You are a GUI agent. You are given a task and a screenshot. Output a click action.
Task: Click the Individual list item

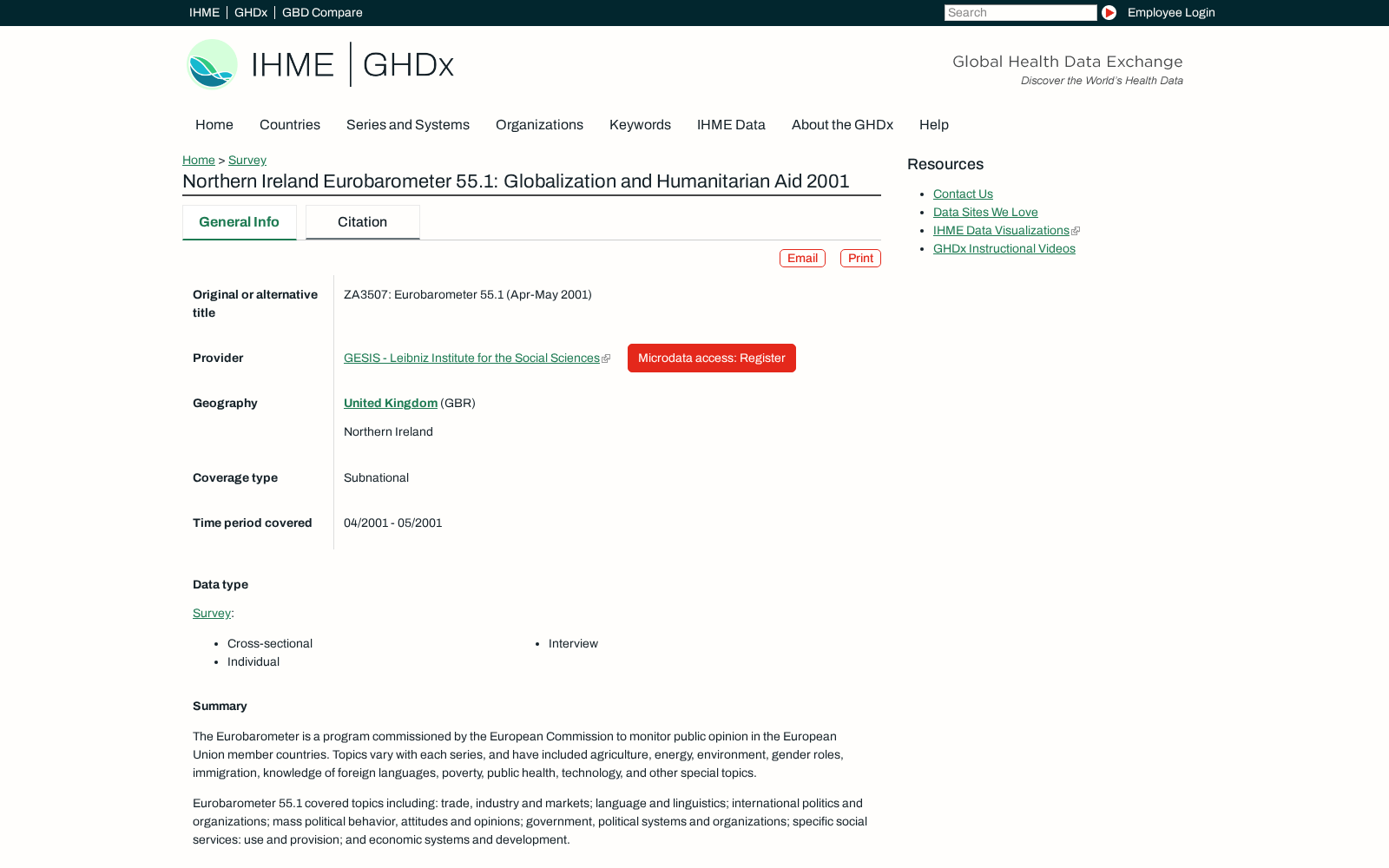[x=253, y=661]
